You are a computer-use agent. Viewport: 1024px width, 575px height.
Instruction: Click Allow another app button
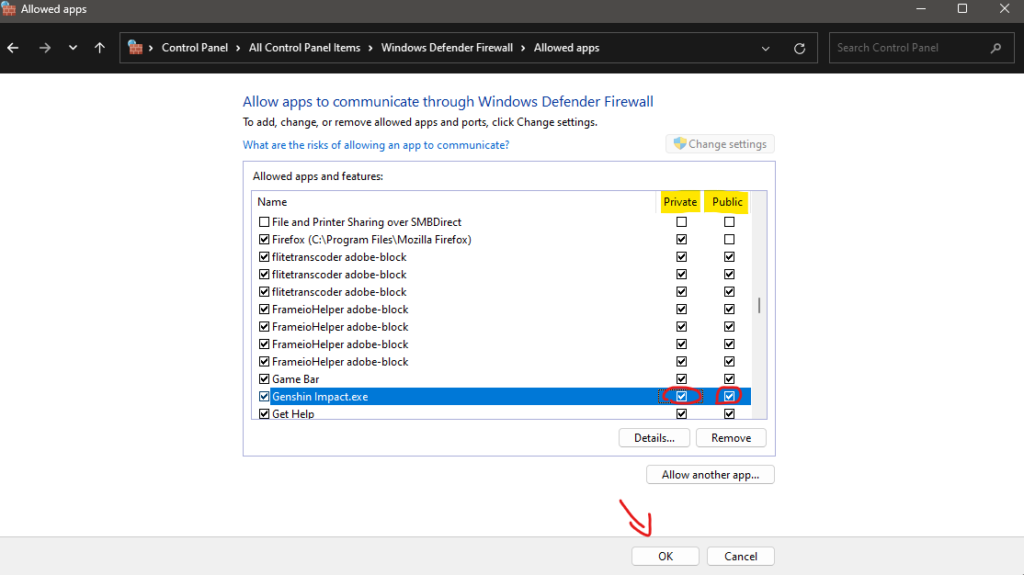(x=710, y=474)
